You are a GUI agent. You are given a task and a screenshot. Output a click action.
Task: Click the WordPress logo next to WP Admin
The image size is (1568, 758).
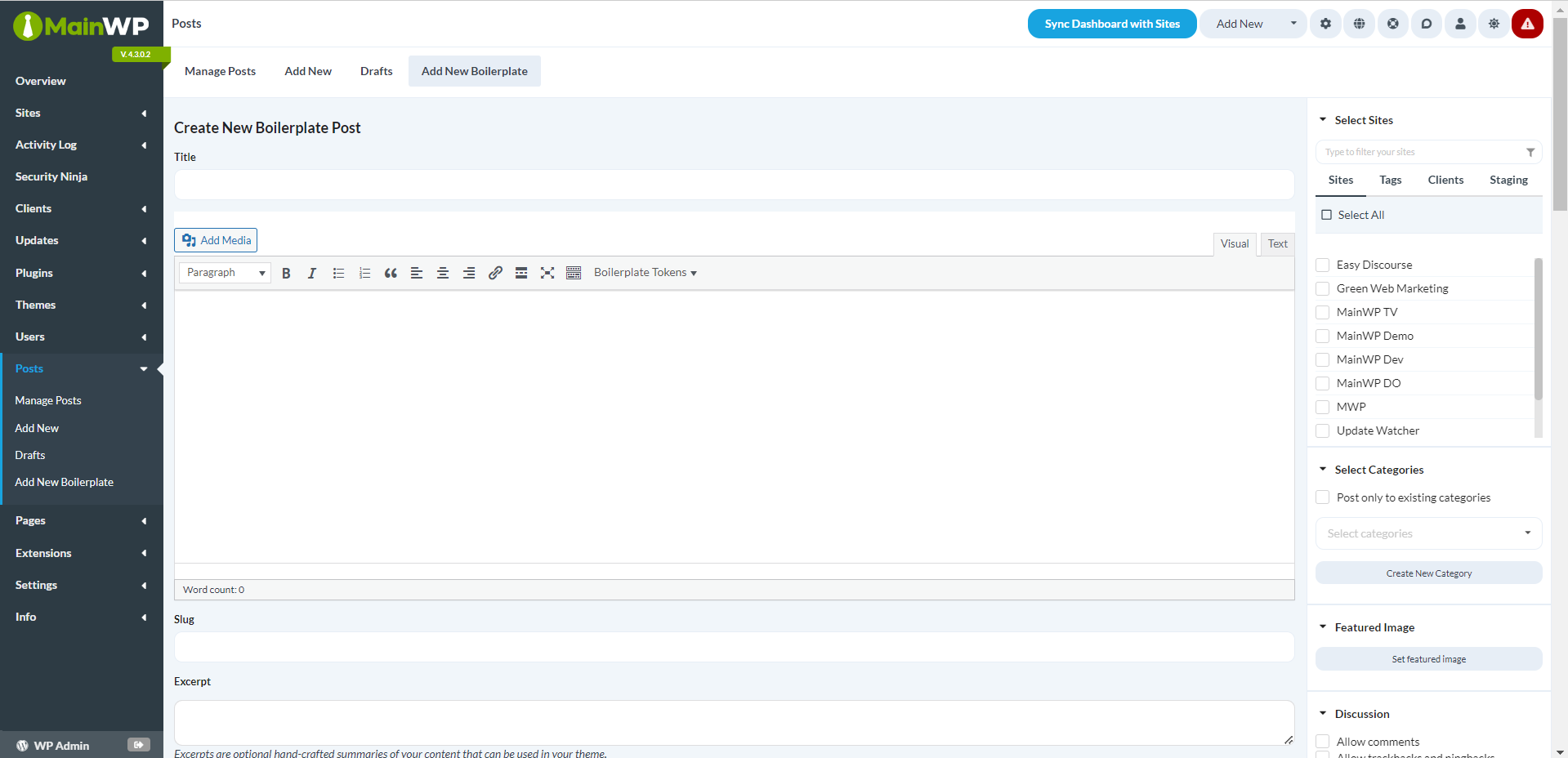tap(22, 746)
